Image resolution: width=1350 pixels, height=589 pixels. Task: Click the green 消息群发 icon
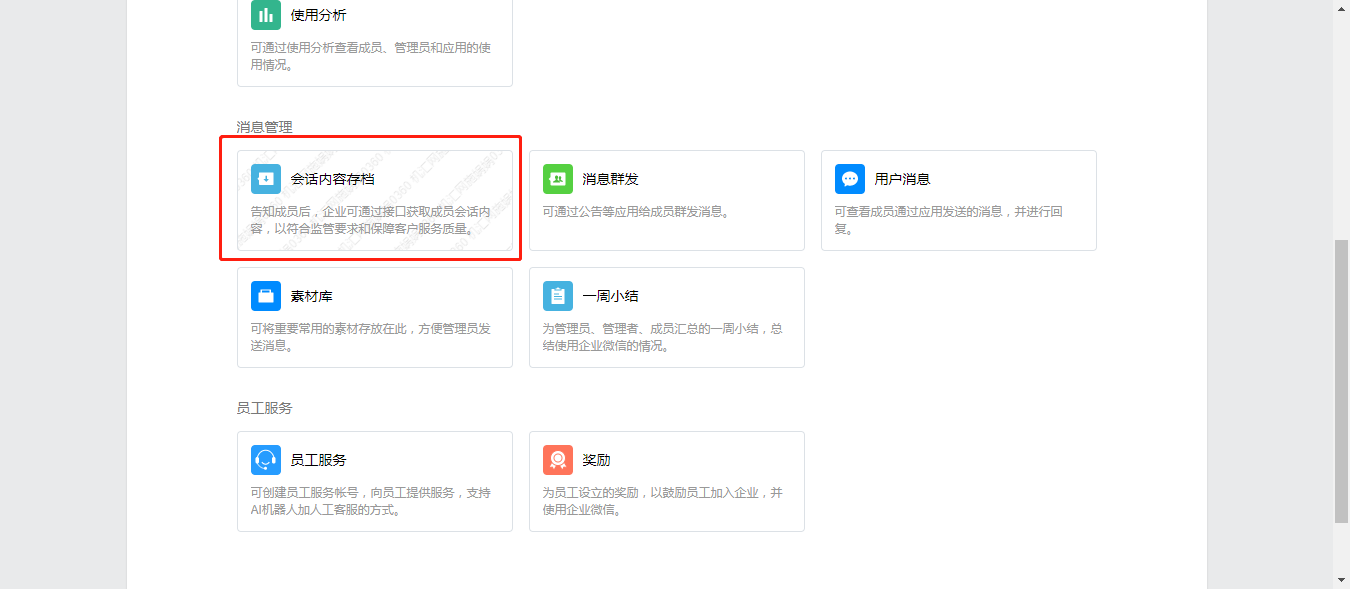pos(558,179)
